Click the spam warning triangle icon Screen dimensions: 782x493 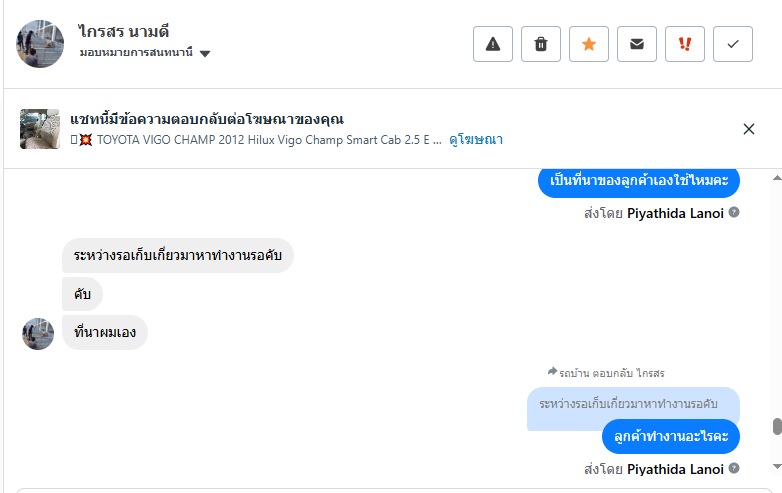click(x=492, y=44)
